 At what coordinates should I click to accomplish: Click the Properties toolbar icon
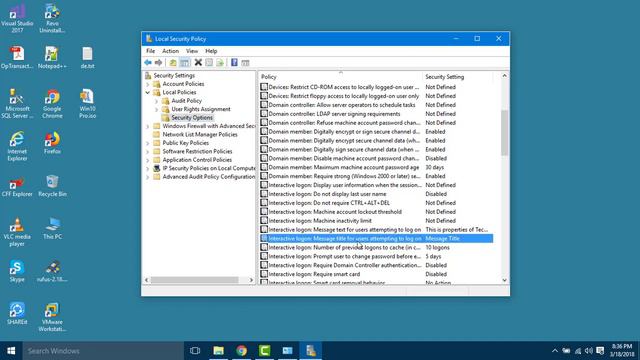[209, 62]
